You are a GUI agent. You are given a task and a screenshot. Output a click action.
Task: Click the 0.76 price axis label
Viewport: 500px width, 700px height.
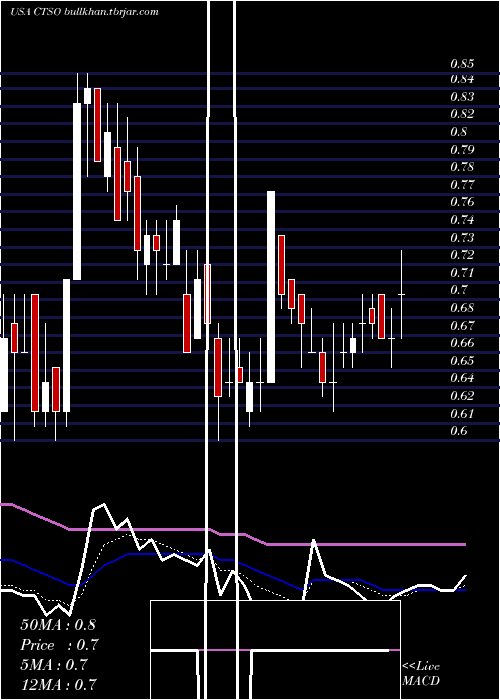(462, 202)
